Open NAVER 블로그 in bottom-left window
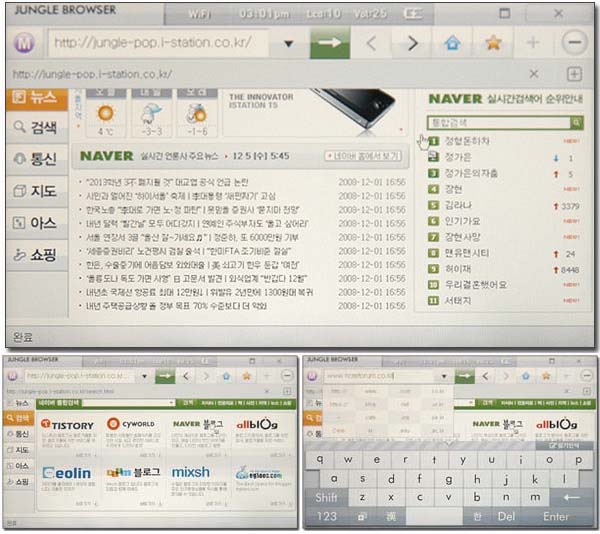600x534 pixels. click(x=198, y=424)
